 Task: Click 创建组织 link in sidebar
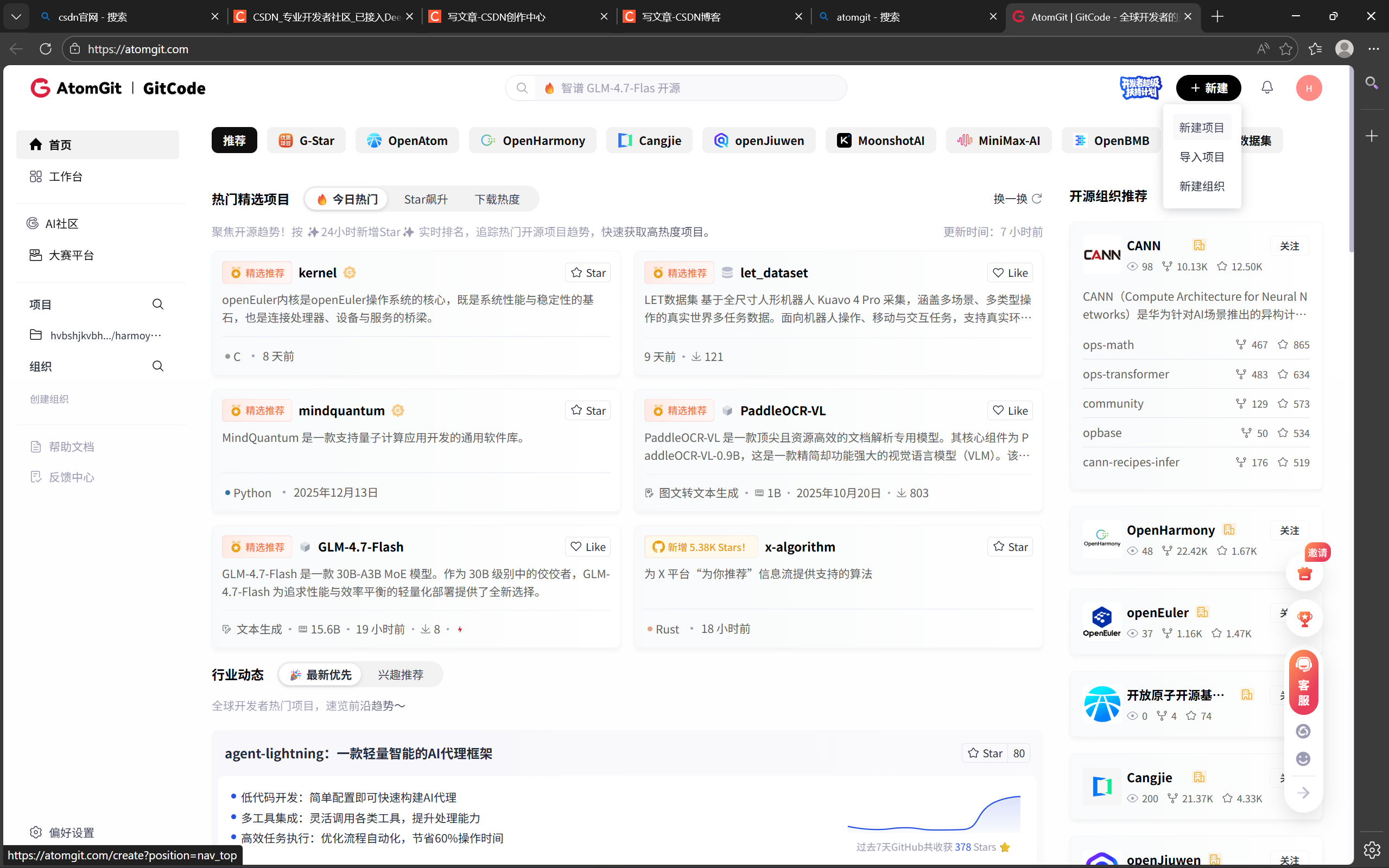[x=49, y=399]
